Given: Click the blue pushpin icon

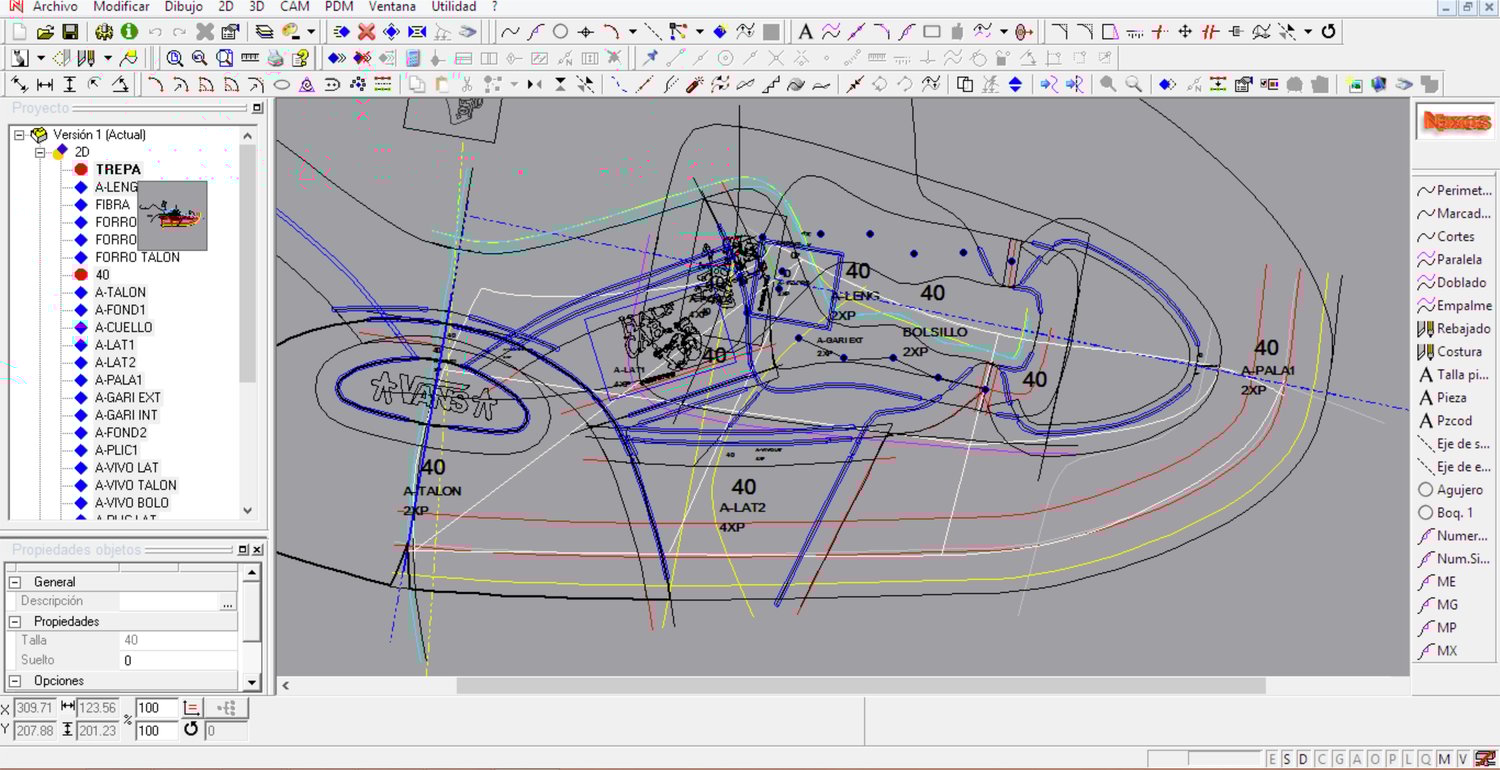Looking at the screenshot, I should 651,58.
